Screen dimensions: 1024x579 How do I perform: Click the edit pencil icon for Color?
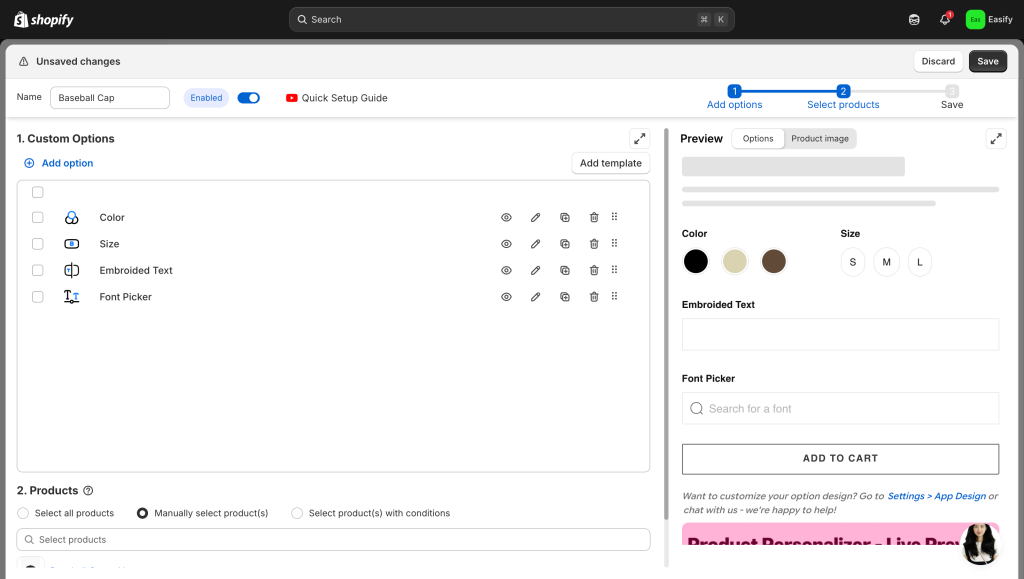click(x=536, y=217)
